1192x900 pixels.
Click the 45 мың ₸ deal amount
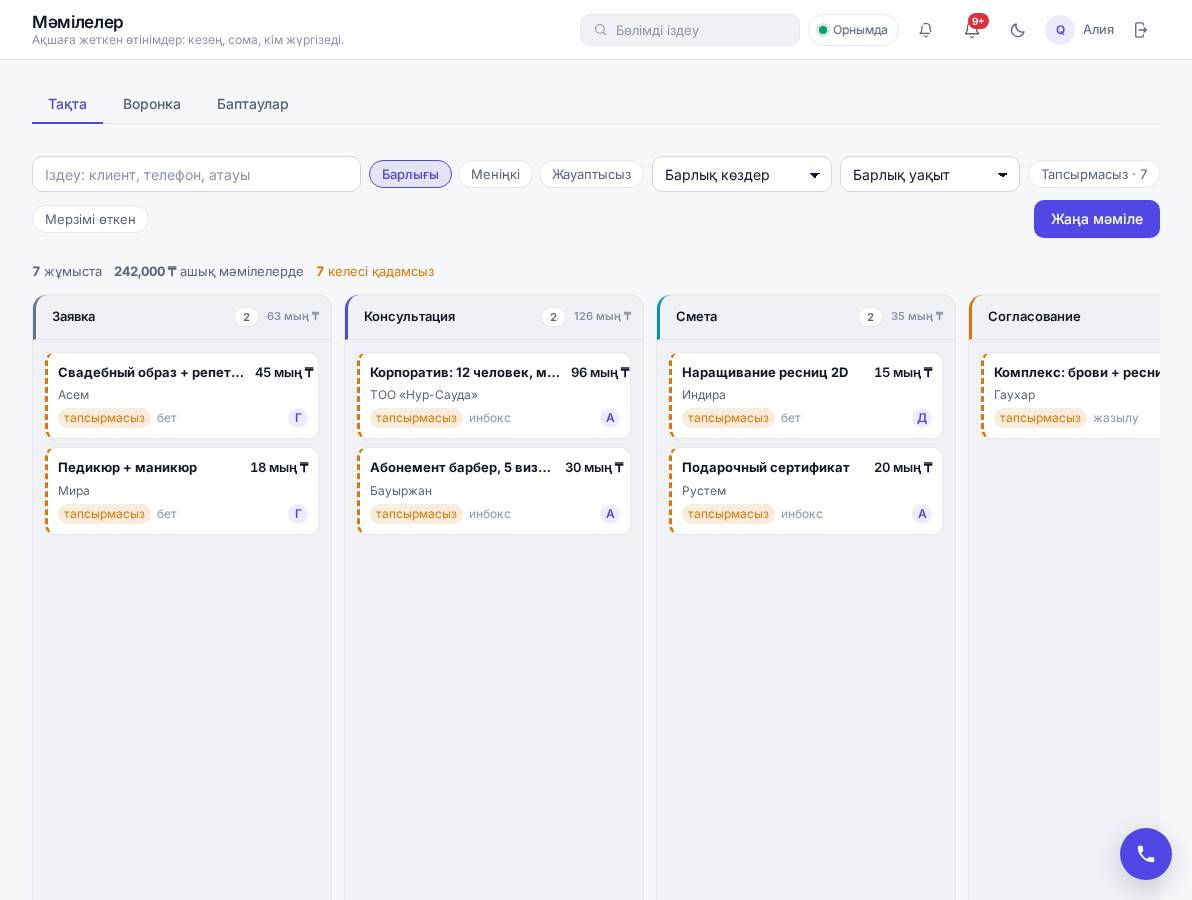click(x=284, y=372)
